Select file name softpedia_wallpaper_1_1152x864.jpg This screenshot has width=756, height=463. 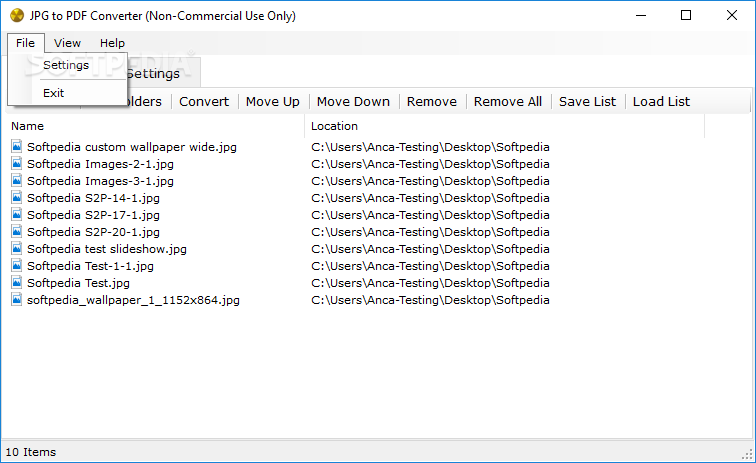133,300
